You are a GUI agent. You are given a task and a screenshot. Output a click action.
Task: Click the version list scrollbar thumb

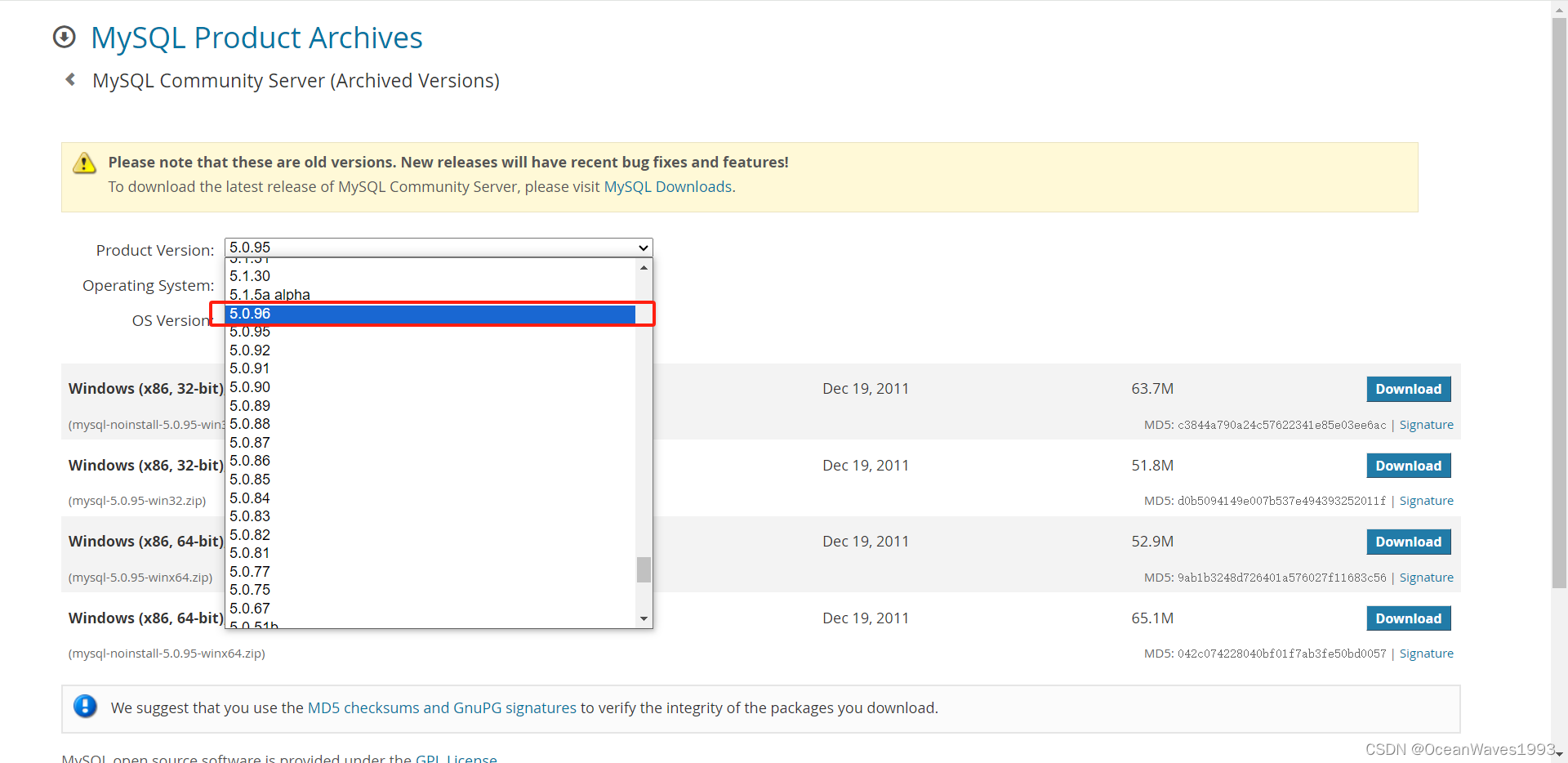[x=644, y=569]
